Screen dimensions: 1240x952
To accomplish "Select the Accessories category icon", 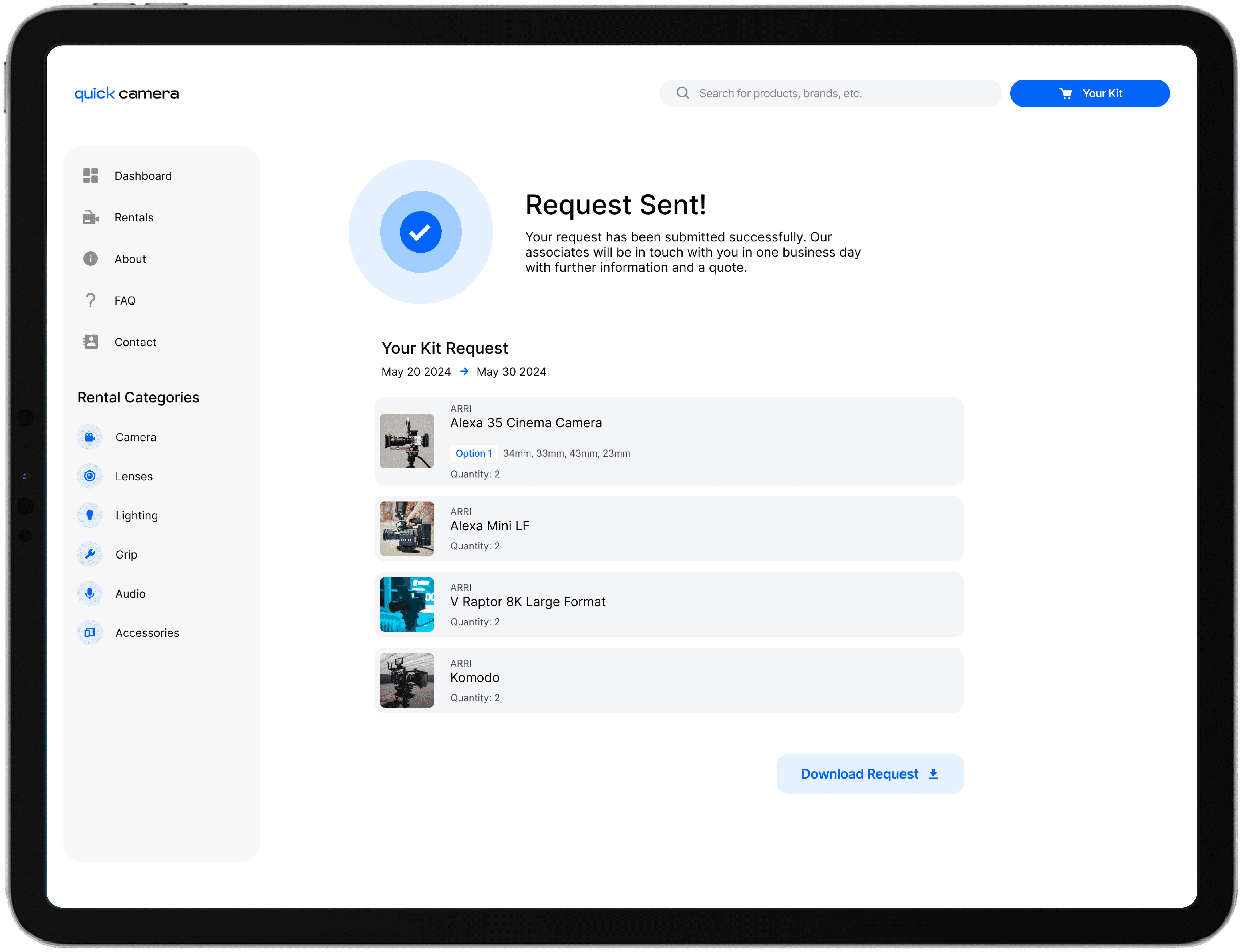I will click(90, 632).
